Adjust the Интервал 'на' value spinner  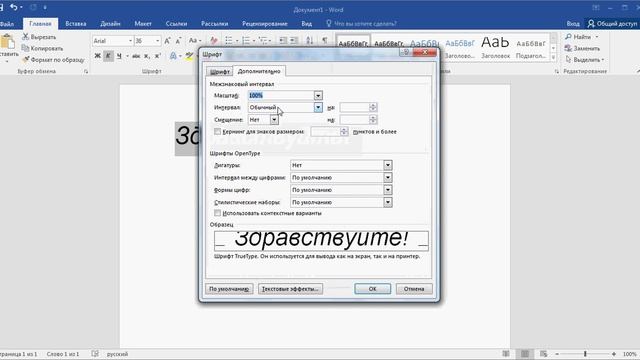[373, 107]
